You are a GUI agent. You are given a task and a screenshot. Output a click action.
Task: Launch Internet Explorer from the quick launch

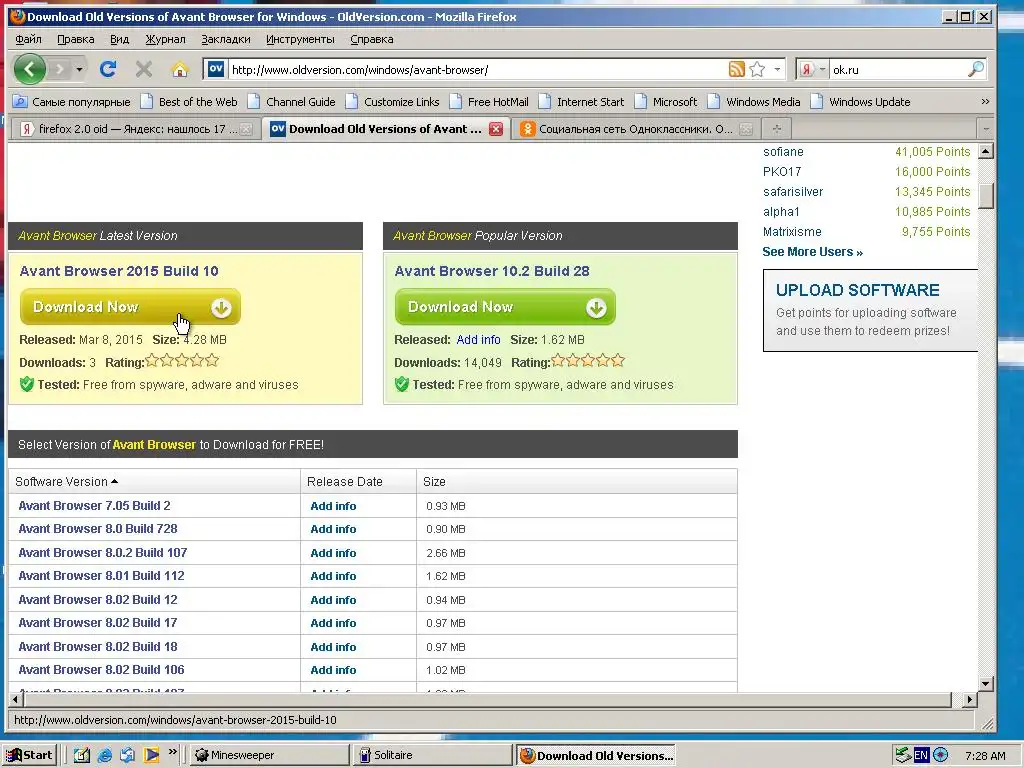point(104,756)
